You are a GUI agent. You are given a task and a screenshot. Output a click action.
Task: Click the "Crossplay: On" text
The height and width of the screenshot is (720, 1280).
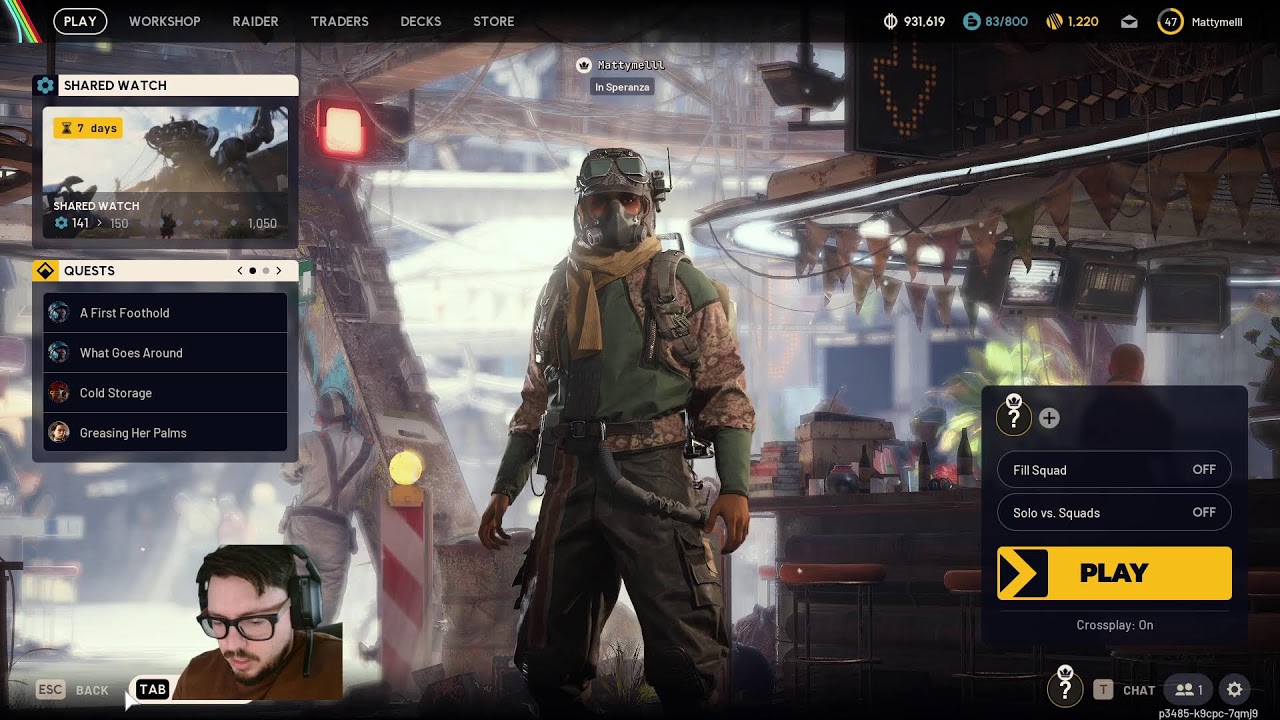[x=1115, y=625]
